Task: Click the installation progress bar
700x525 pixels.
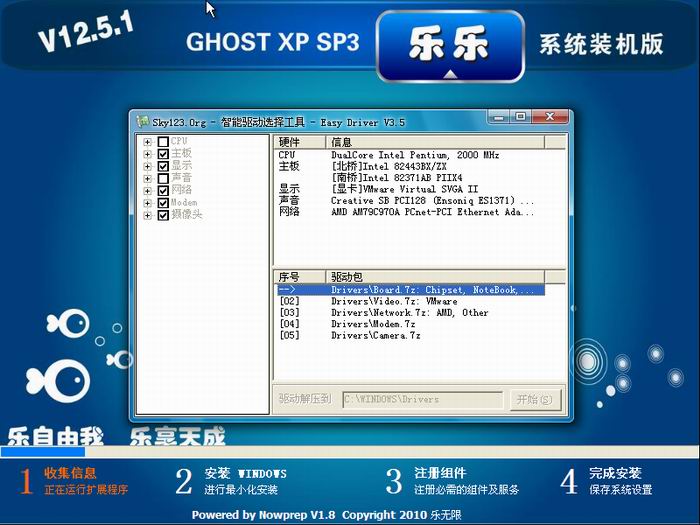Action: [350, 451]
